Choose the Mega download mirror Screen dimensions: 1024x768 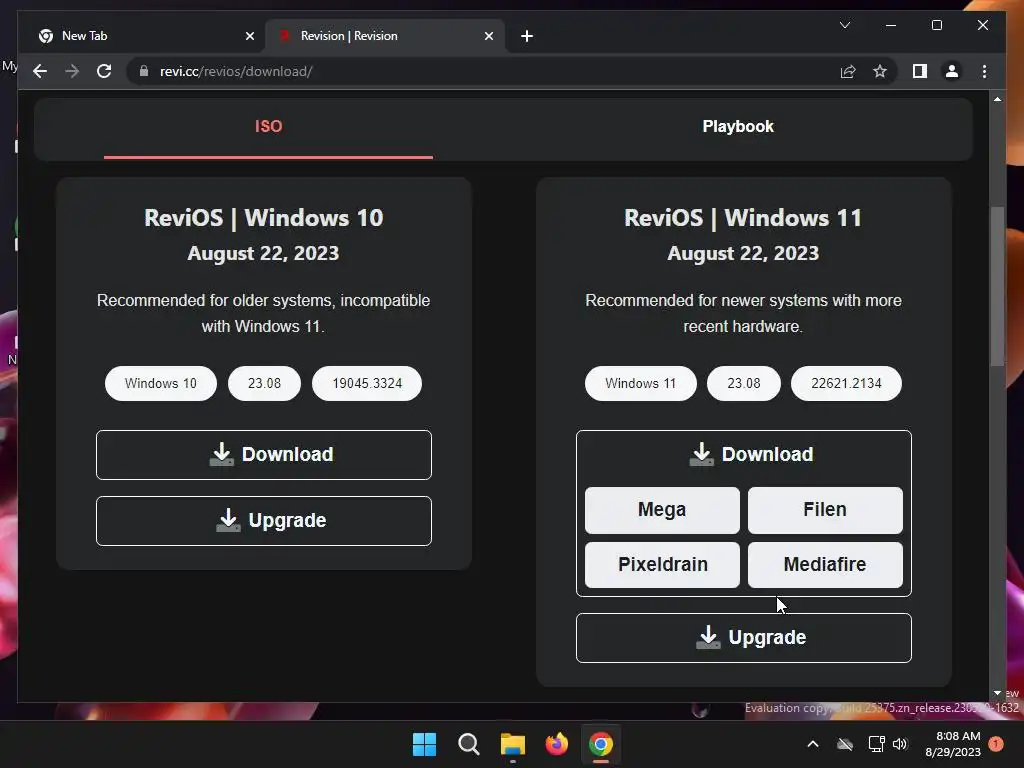(662, 510)
